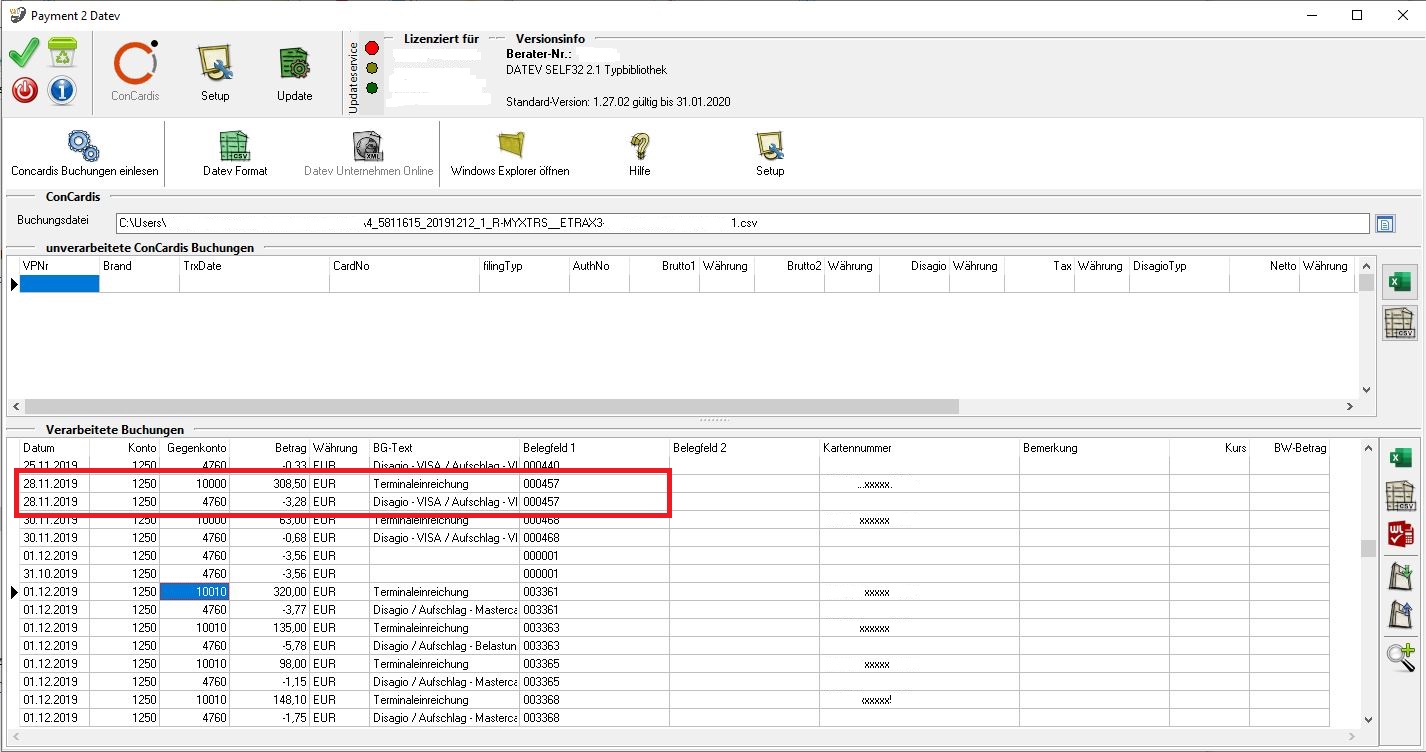Click the Brand column header

point(140,266)
